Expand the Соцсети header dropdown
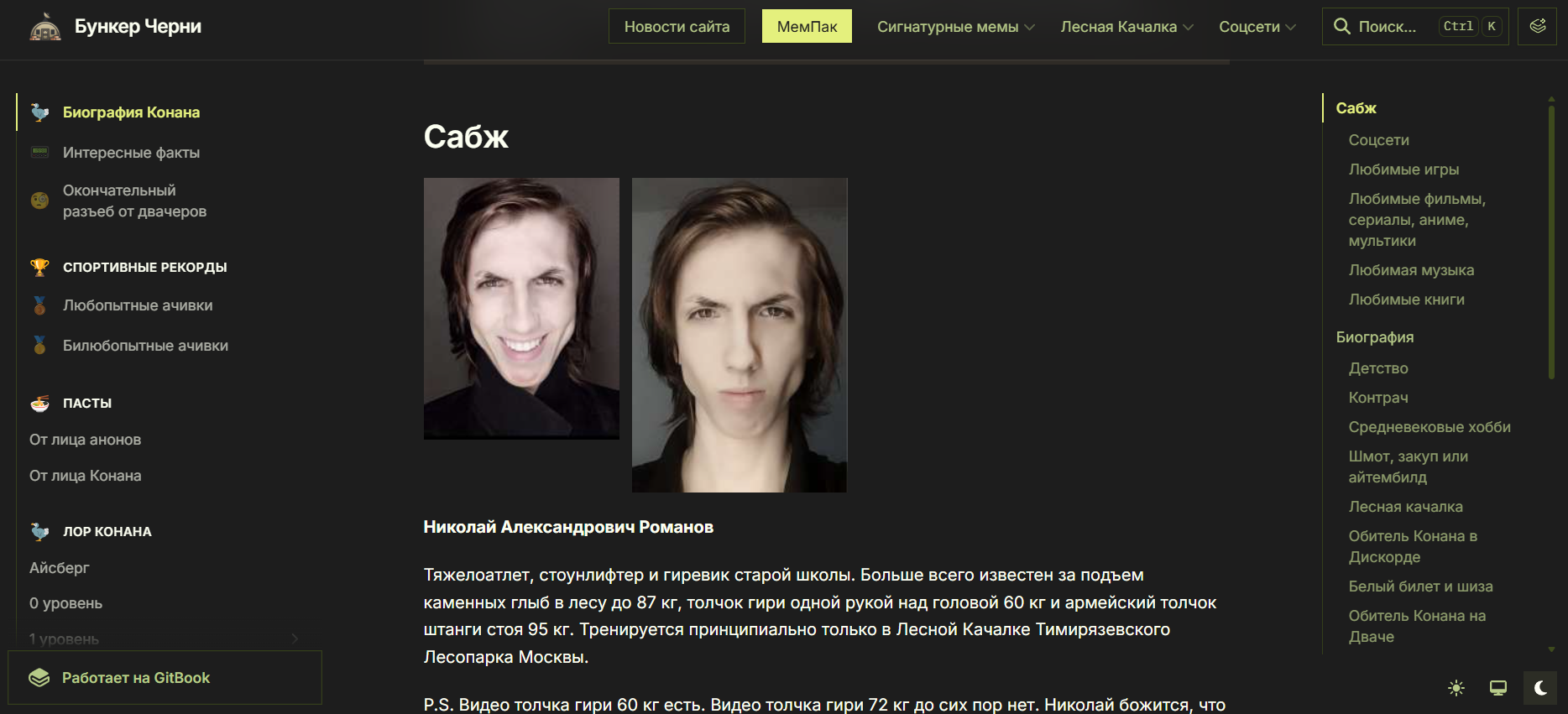1568x714 pixels. tap(1257, 26)
